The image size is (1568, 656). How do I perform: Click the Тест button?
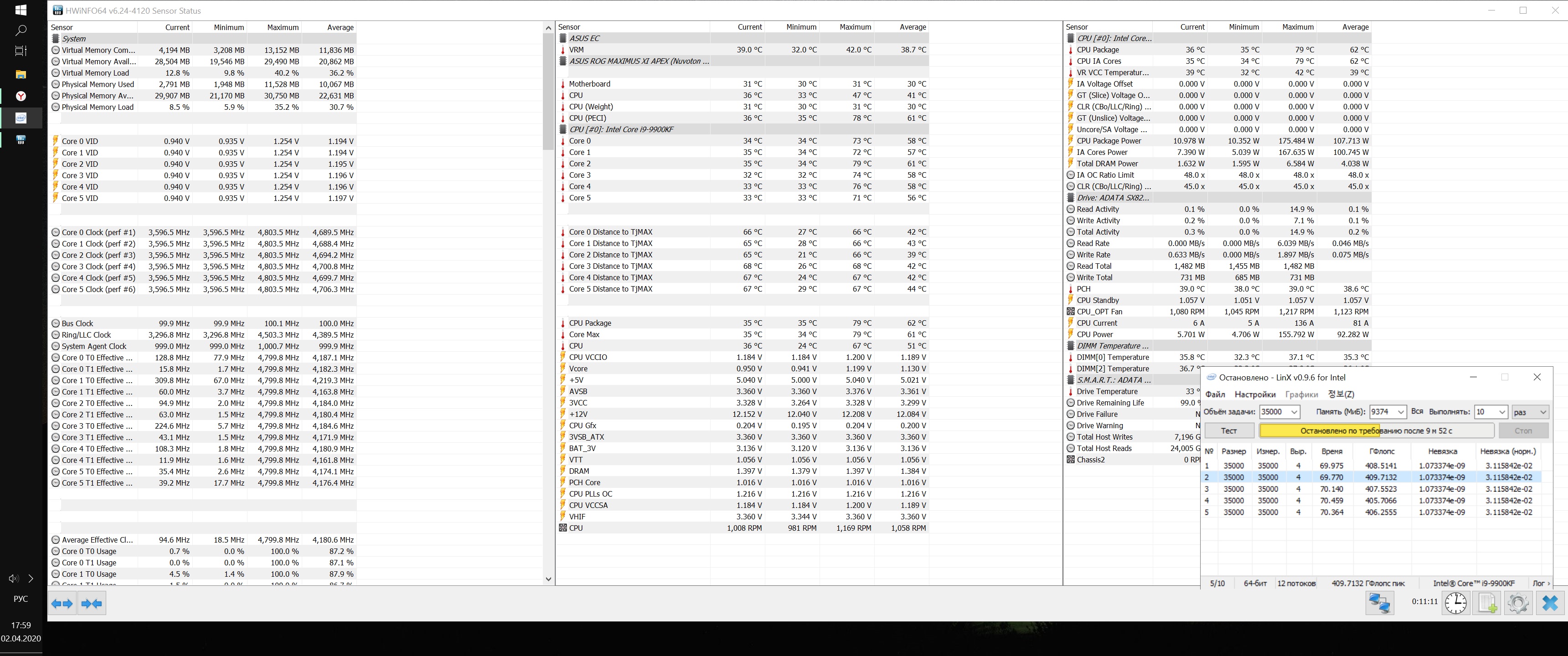pyautogui.click(x=1229, y=430)
